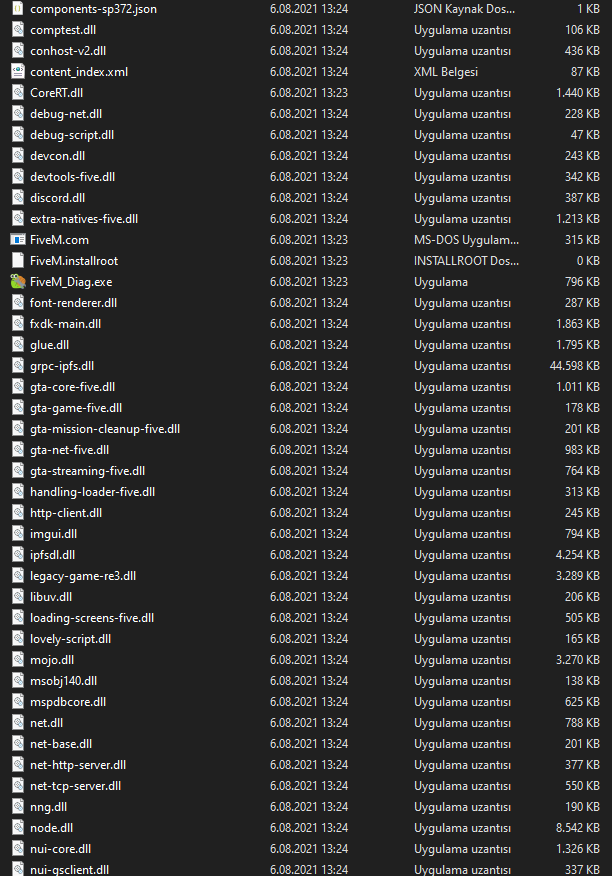The image size is (612, 876).
Task: Click the libuv.dll file icon
Action: pos(18,597)
